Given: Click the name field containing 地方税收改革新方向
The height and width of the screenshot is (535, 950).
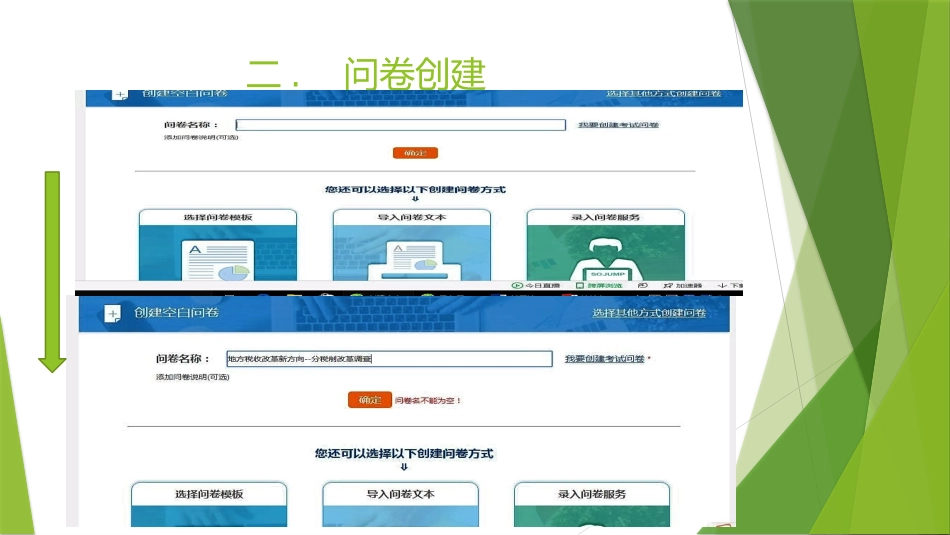Looking at the screenshot, I should tap(389, 359).
